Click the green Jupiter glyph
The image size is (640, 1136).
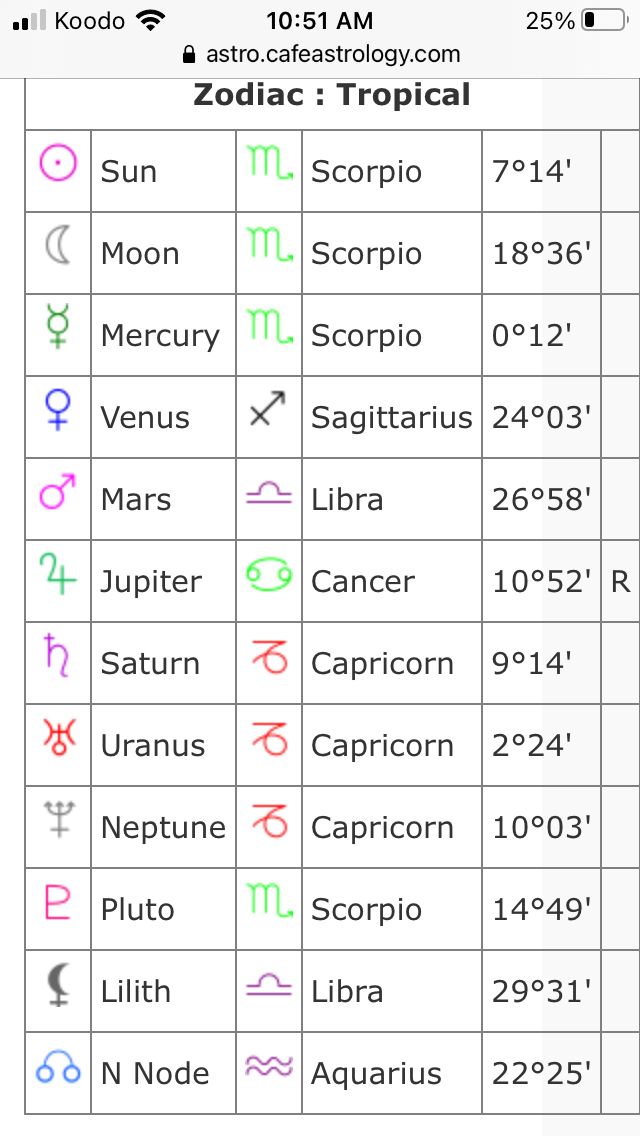click(x=58, y=573)
